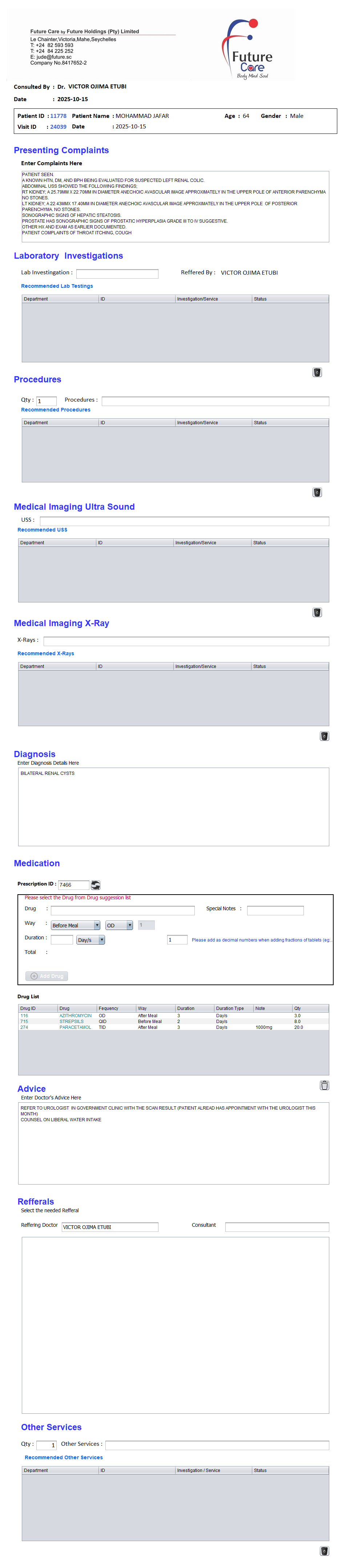Screen dimensions: 338x1568
Task: Click trash icon below Drug List
Action: [324, 1085]
